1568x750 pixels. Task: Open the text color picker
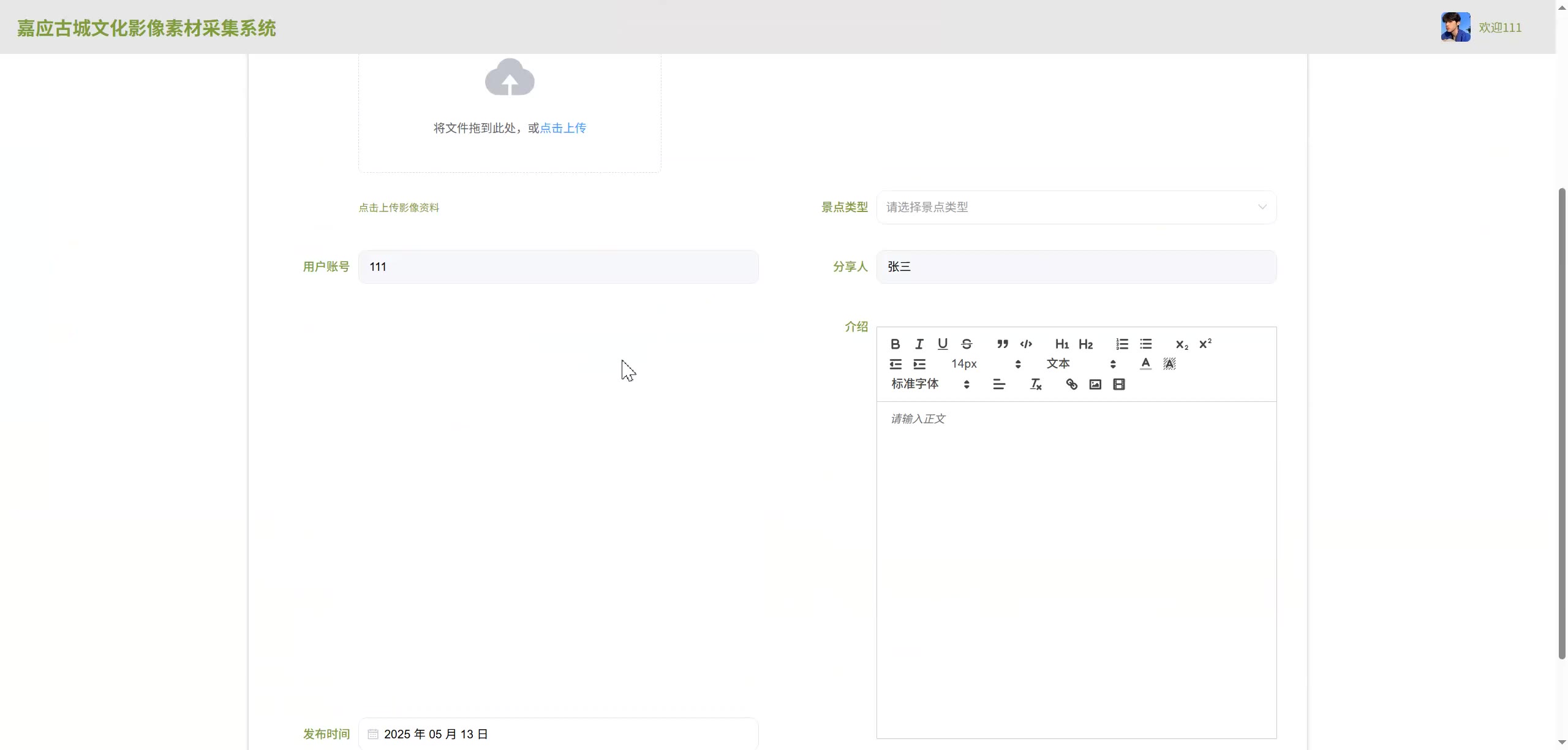click(x=1145, y=364)
